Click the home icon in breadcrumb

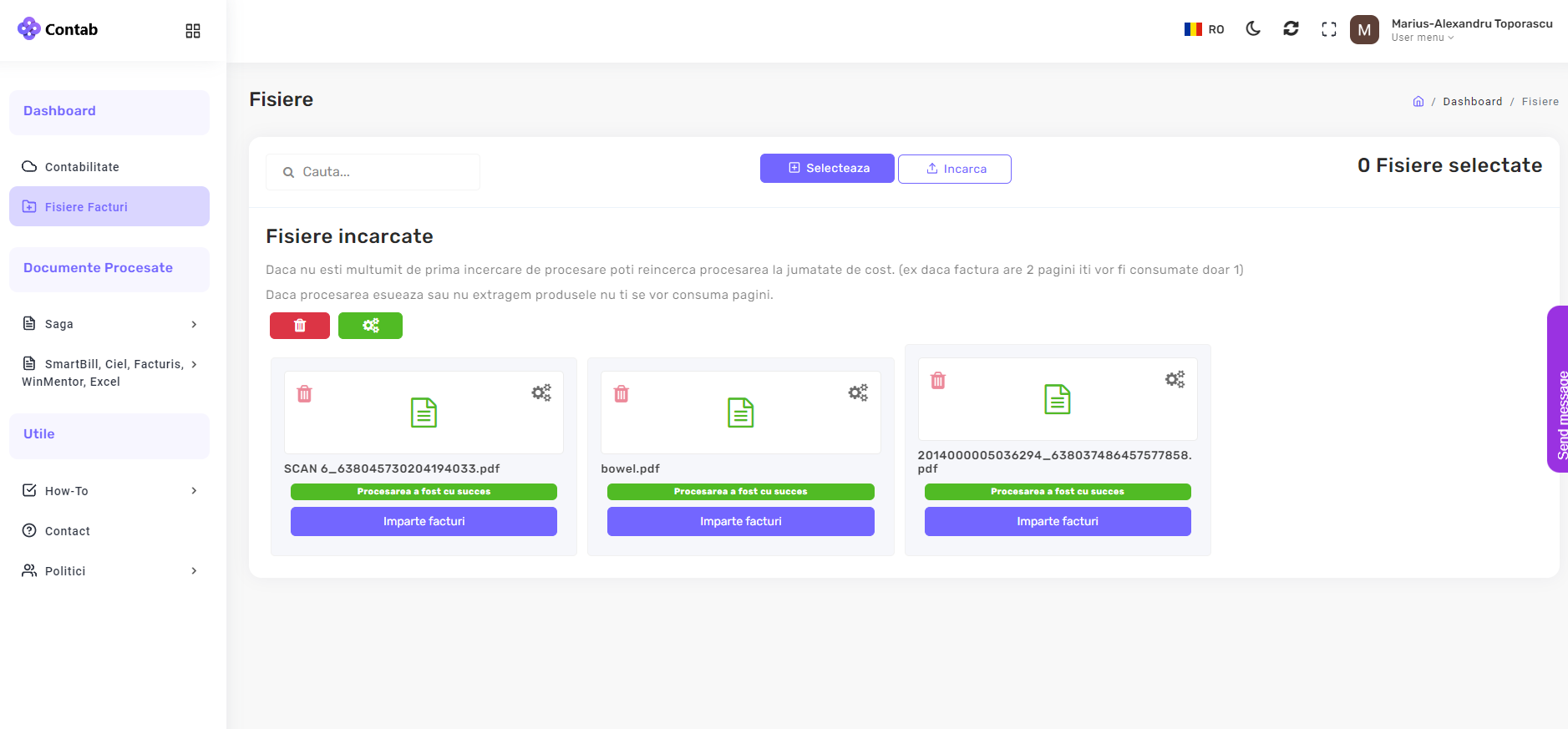pos(1418,102)
